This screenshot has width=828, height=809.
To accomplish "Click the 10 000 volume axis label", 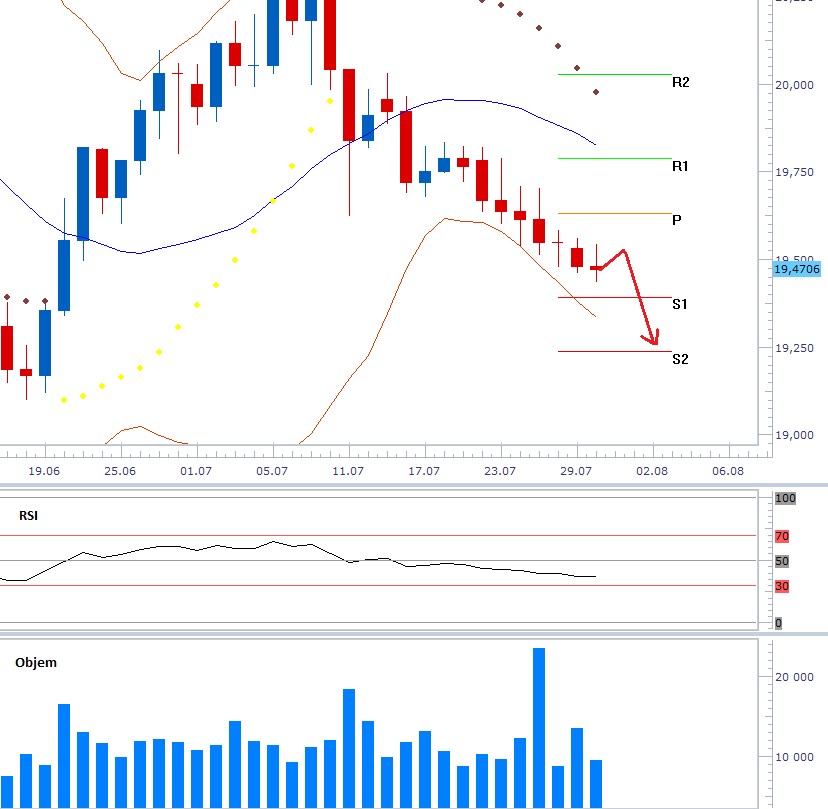I will point(794,757).
